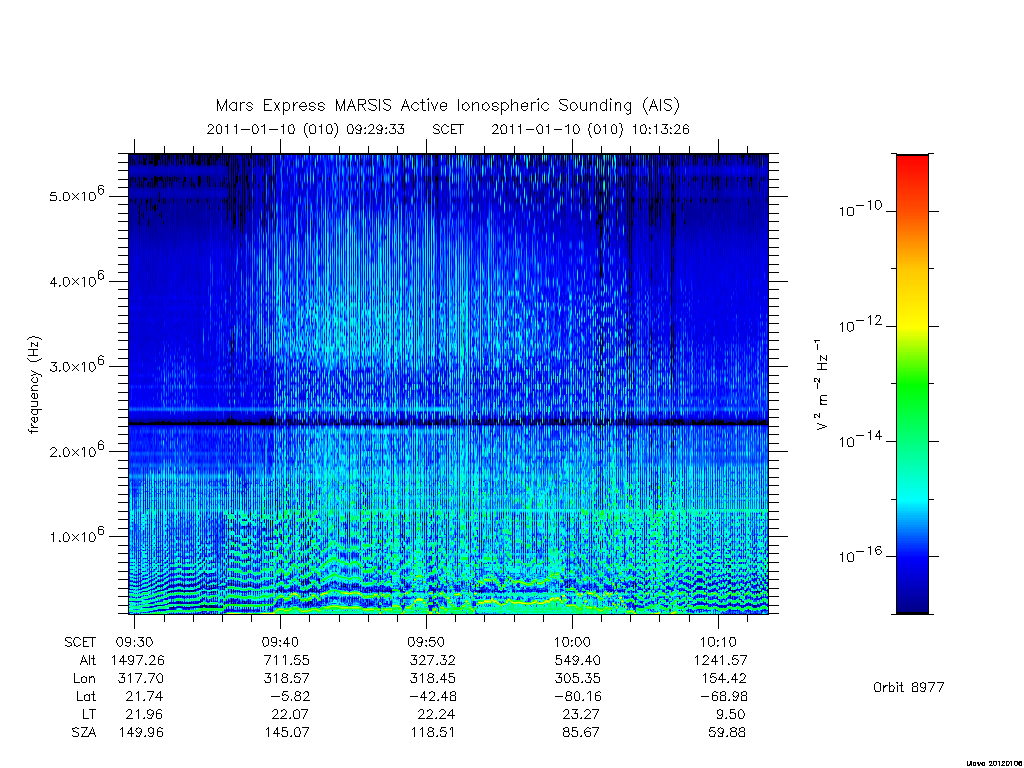The width and height of the screenshot is (1024, 768).
Task: Click the 09:40 time tick label
Action: coord(280,642)
